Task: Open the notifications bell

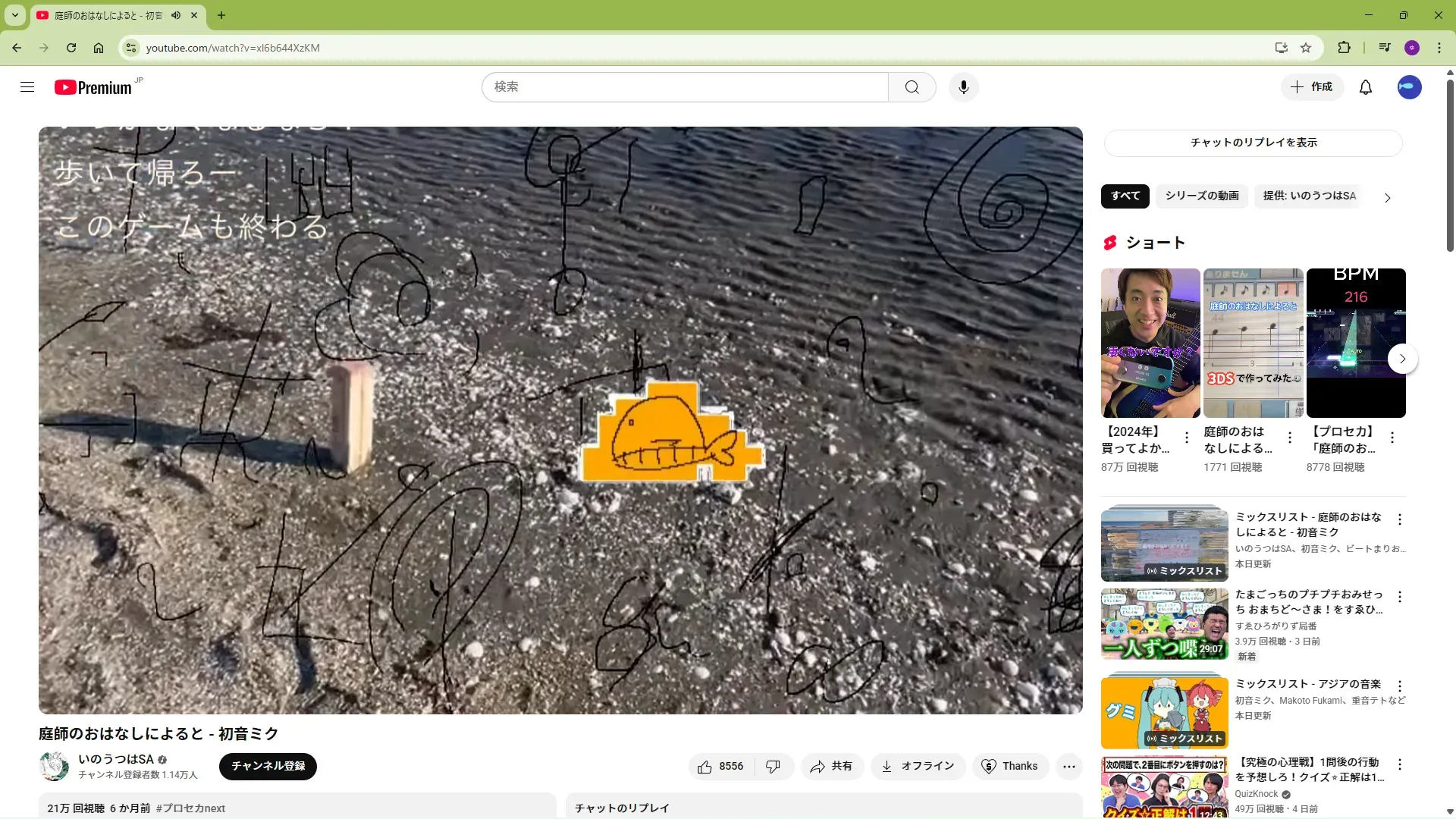Action: (1365, 87)
